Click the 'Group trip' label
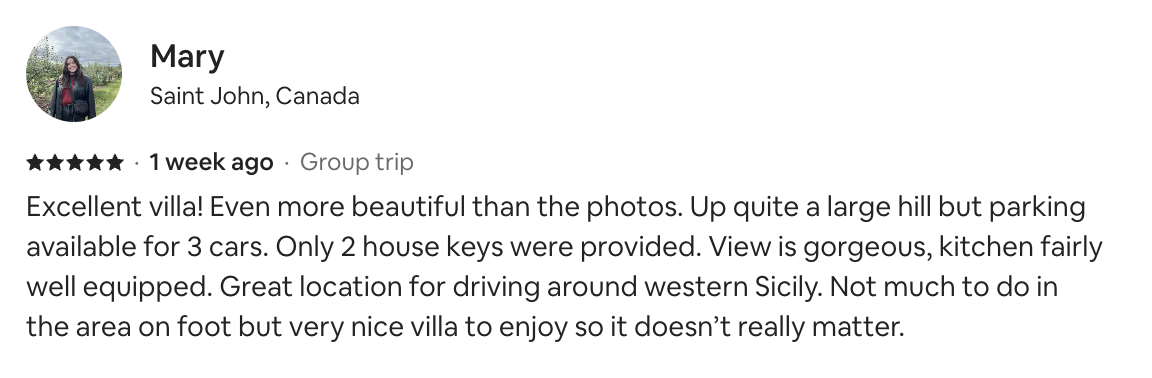The height and width of the screenshot is (378, 1152). point(356,163)
